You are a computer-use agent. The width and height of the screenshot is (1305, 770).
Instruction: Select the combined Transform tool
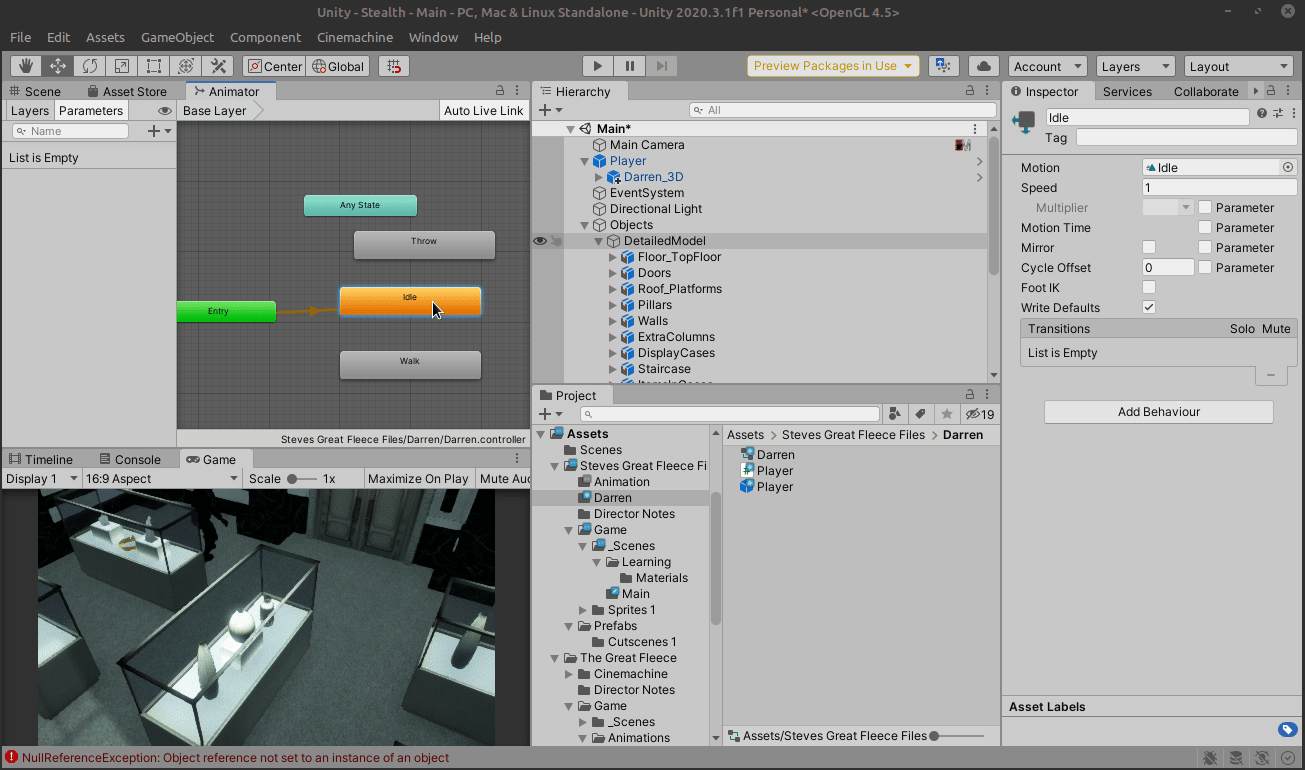pos(186,66)
